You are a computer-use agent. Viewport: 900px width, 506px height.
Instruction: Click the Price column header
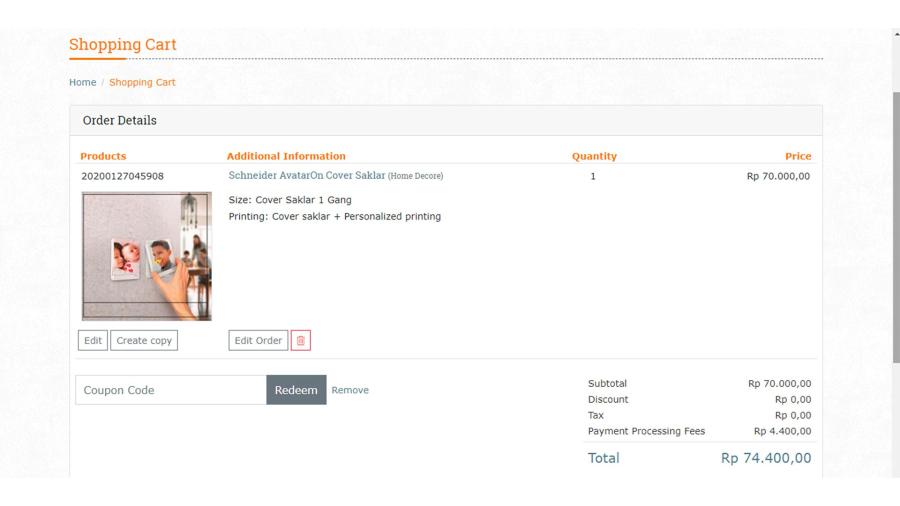pyautogui.click(x=798, y=156)
